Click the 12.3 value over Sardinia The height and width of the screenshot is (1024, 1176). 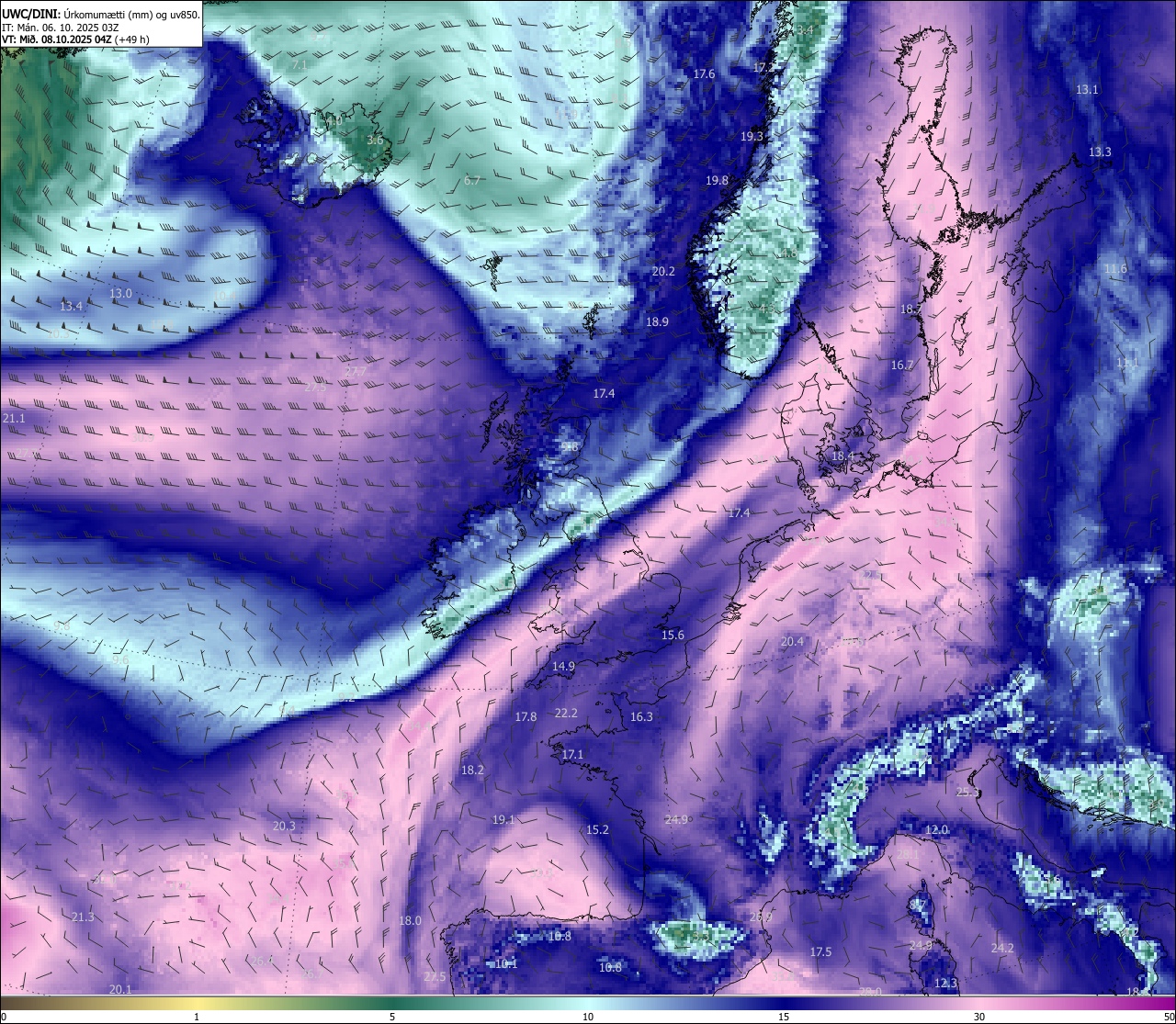[945, 983]
